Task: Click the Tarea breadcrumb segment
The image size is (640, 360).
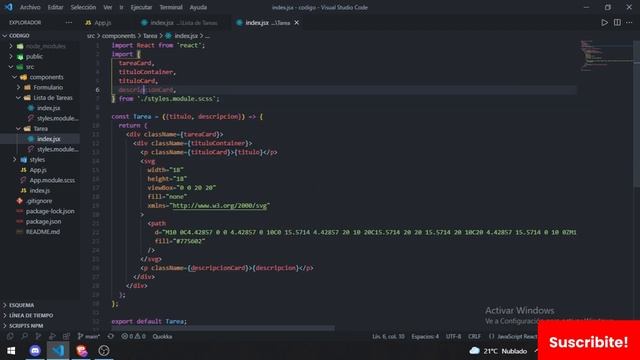Action: pyautogui.click(x=150, y=36)
